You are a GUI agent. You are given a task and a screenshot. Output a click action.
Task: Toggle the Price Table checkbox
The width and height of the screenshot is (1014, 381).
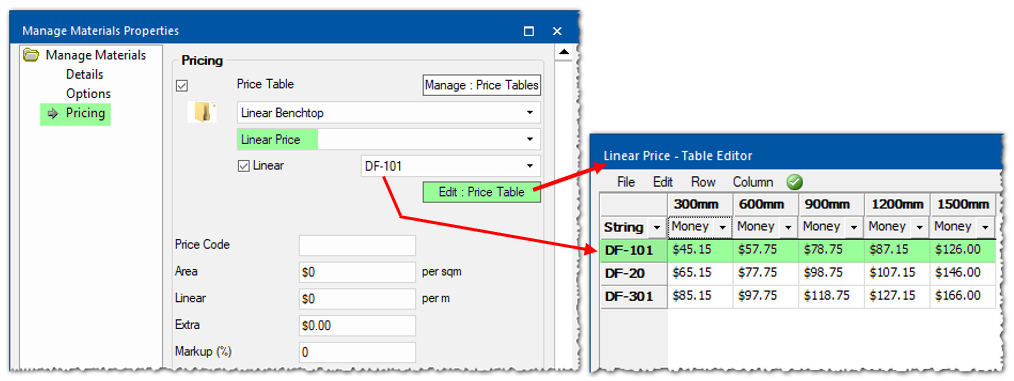coord(182,85)
